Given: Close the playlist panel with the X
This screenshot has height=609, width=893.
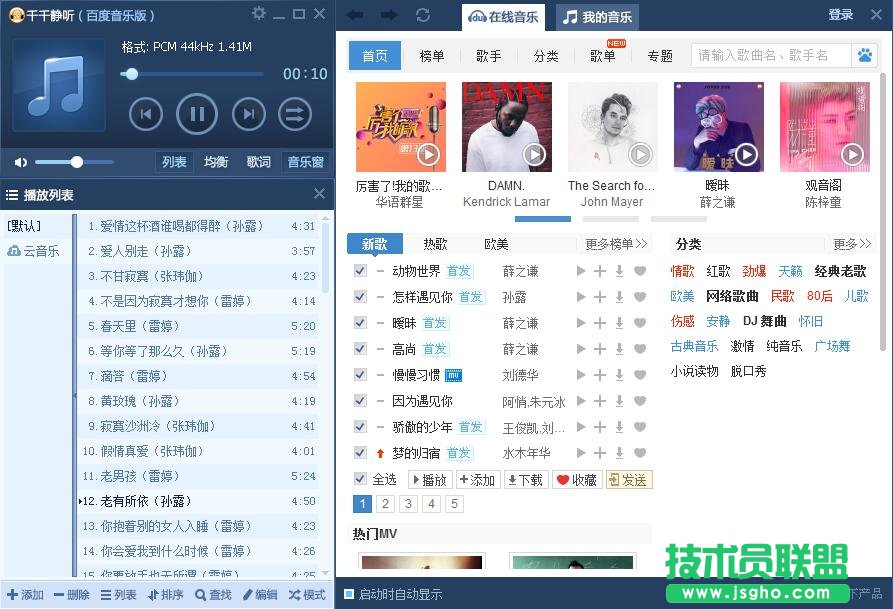Looking at the screenshot, I should pos(319,194).
